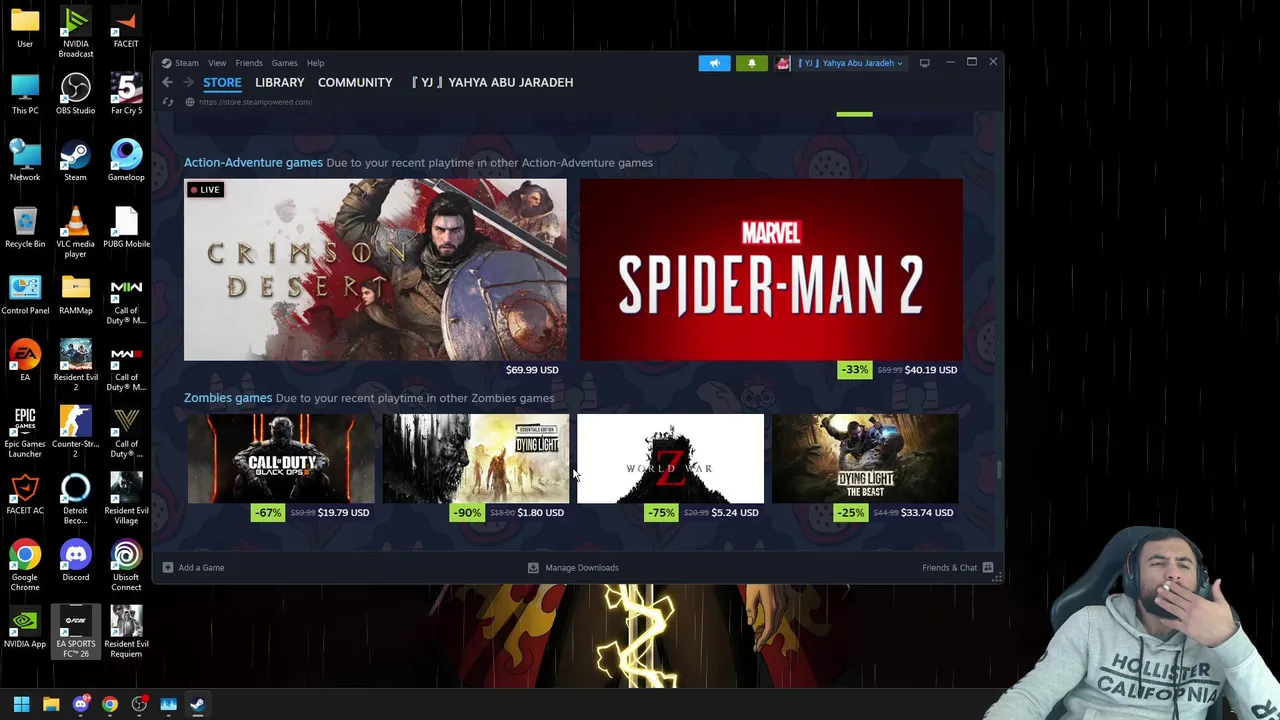Open the Zombies games link
This screenshot has width=1280, height=720.
(228, 398)
